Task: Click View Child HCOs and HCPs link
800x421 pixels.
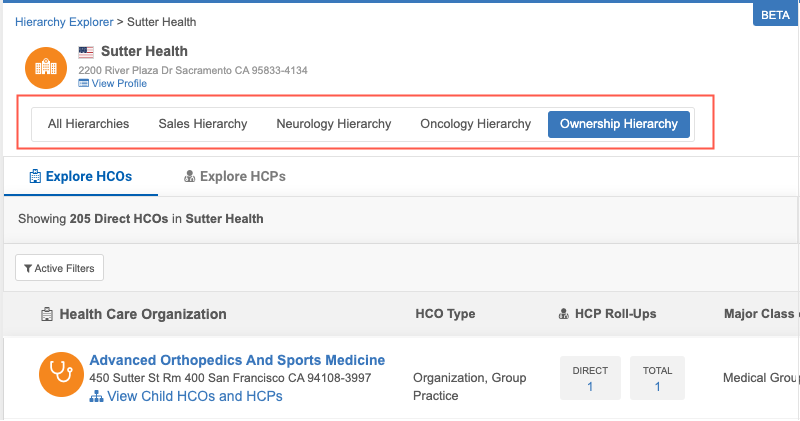Action: point(194,397)
